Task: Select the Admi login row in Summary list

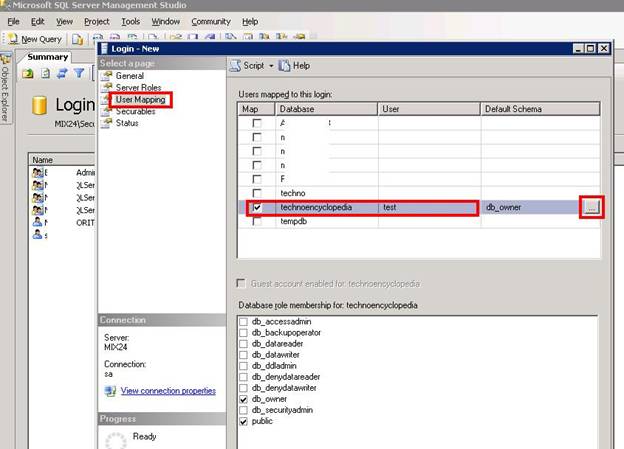Action: [x=63, y=172]
